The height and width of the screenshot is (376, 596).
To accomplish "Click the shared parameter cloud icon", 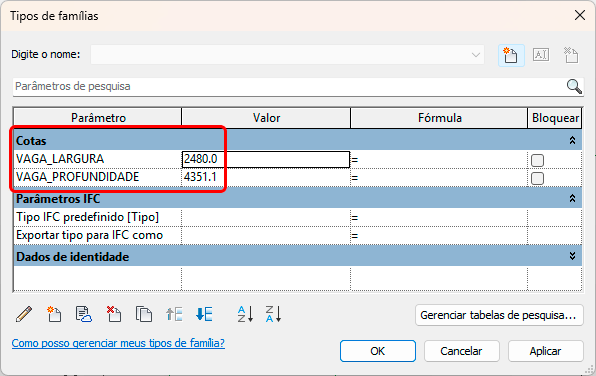I will [84, 314].
